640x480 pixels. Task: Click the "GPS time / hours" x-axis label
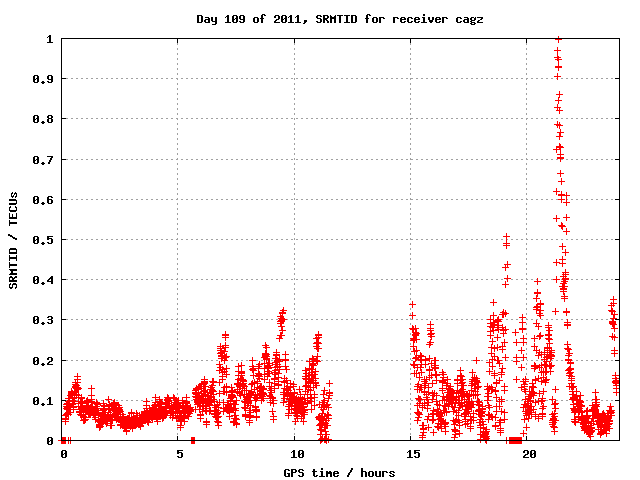click(x=339, y=472)
